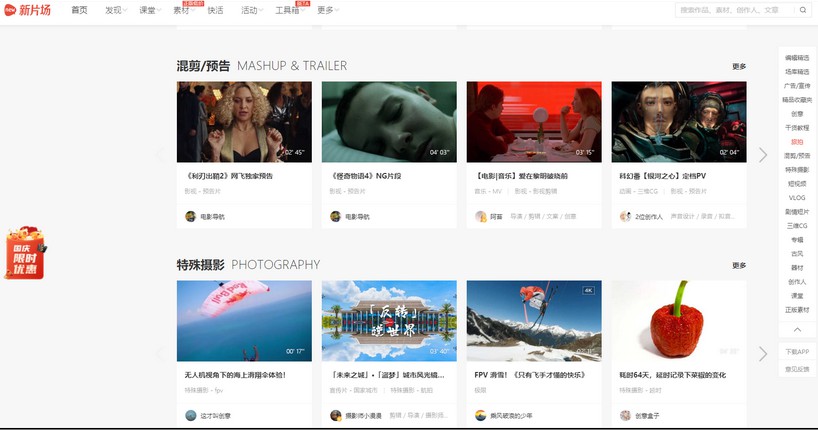Image resolution: width=818 pixels, height=430 pixels.
Task: Open the 乘风破浪的少年 creator avatar
Action: click(480, 415)
